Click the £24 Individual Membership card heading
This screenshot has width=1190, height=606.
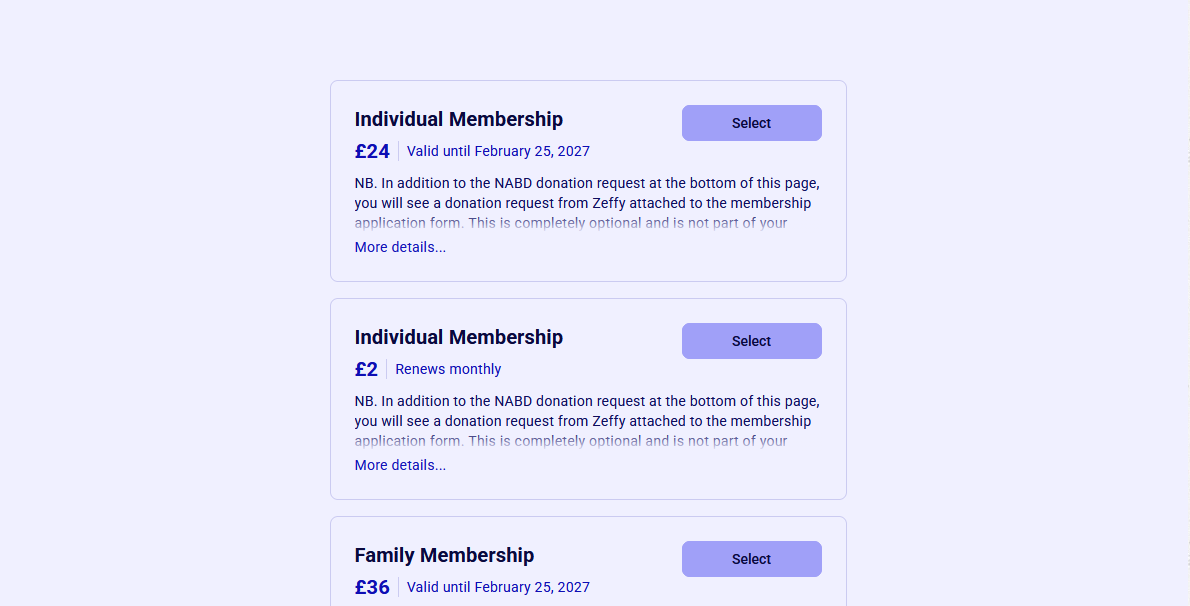(x=458, y=119)
